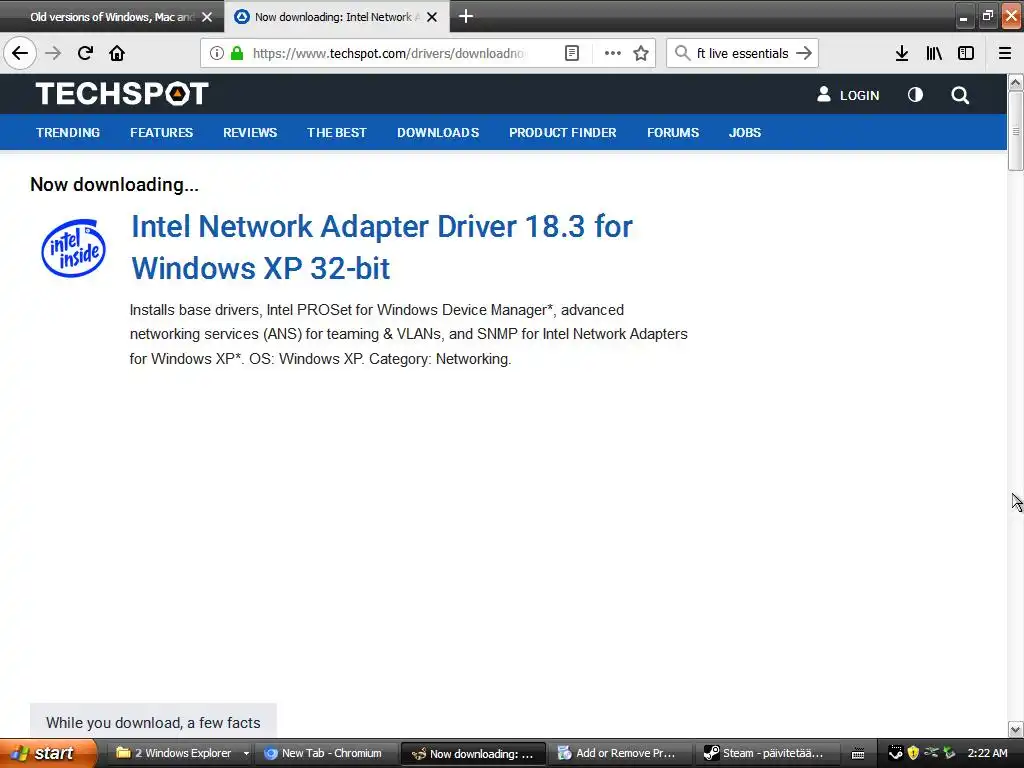Open the TRENDING menu
Screen dimensions: 1024x768
click(68, 133)
